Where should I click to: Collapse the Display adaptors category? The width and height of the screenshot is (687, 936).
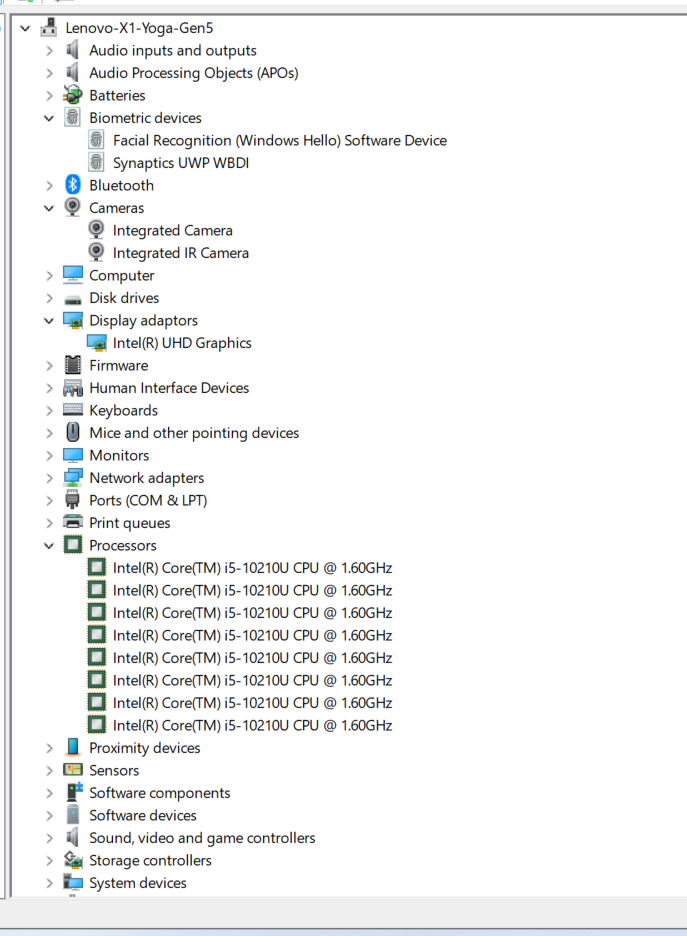tap(49, 321)
